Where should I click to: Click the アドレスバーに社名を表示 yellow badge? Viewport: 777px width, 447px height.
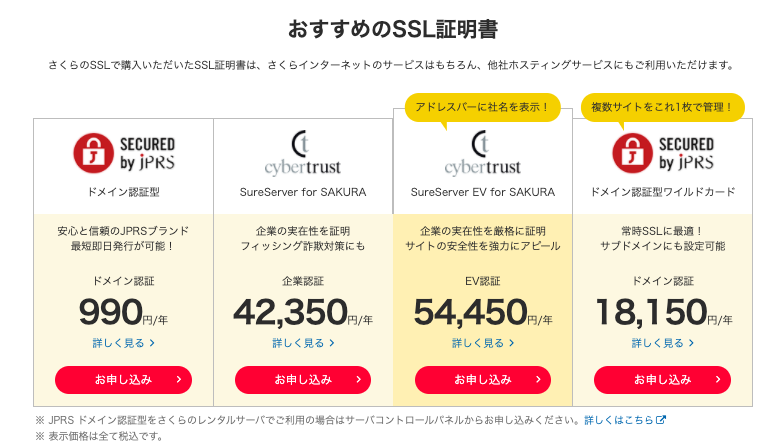point(482,107)
